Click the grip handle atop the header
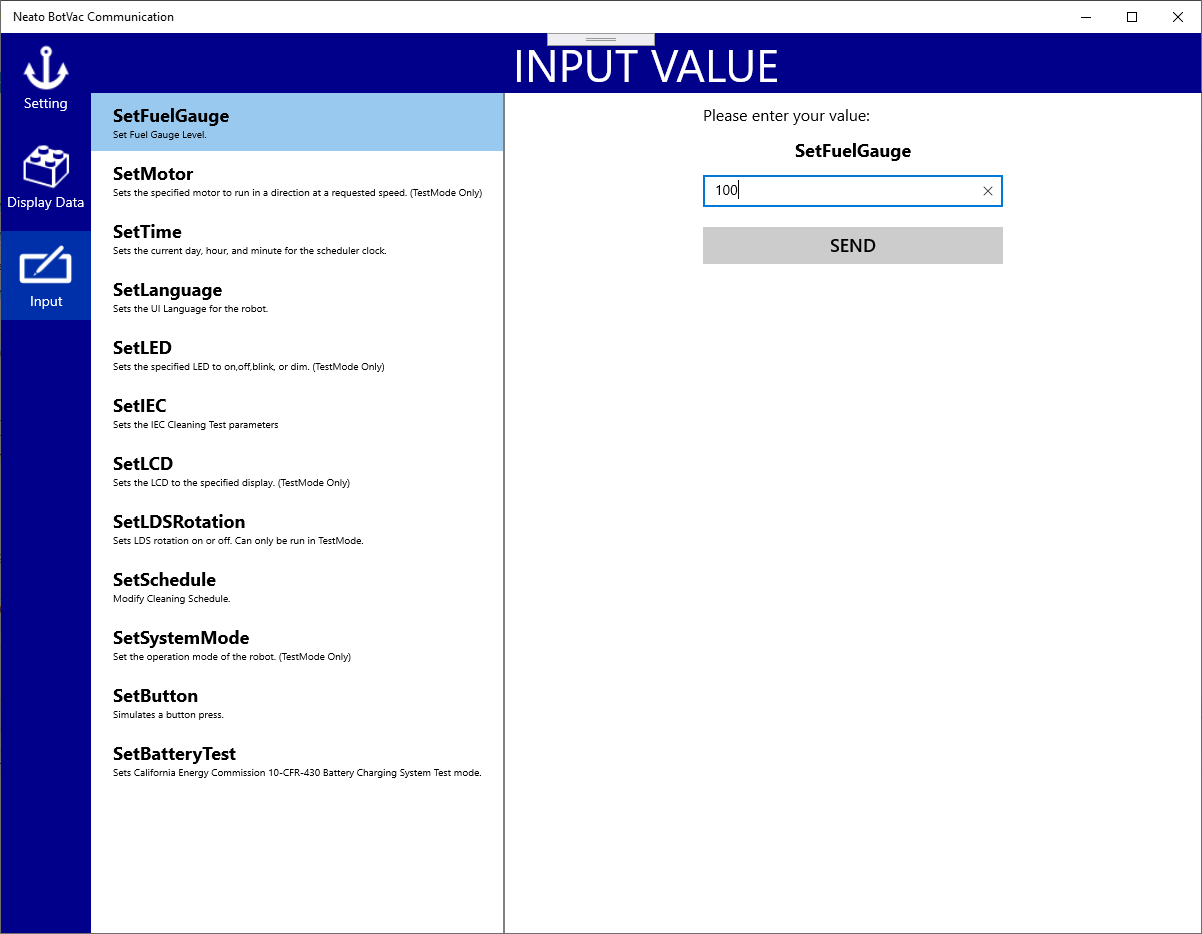1202x934 pixels. point(601,39)
